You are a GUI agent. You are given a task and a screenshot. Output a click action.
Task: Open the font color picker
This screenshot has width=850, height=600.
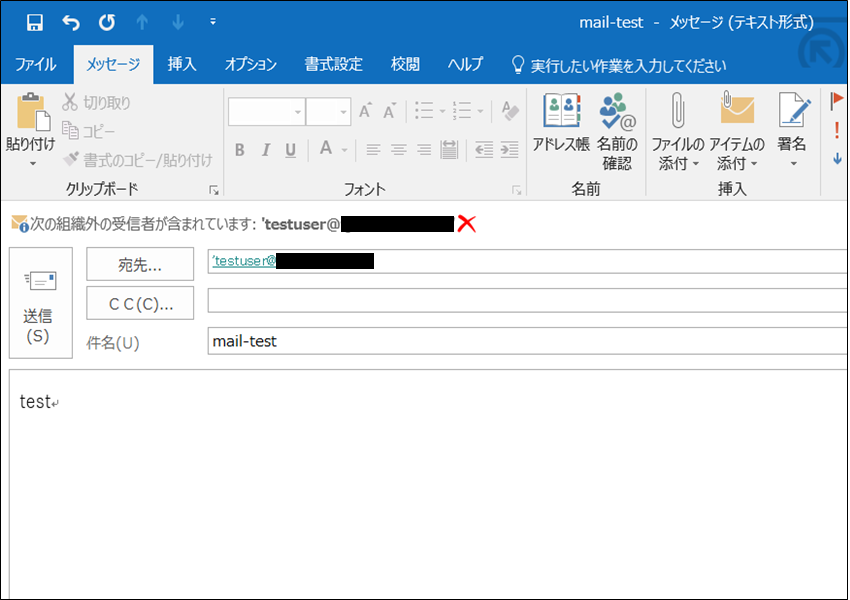pos(344,150)
